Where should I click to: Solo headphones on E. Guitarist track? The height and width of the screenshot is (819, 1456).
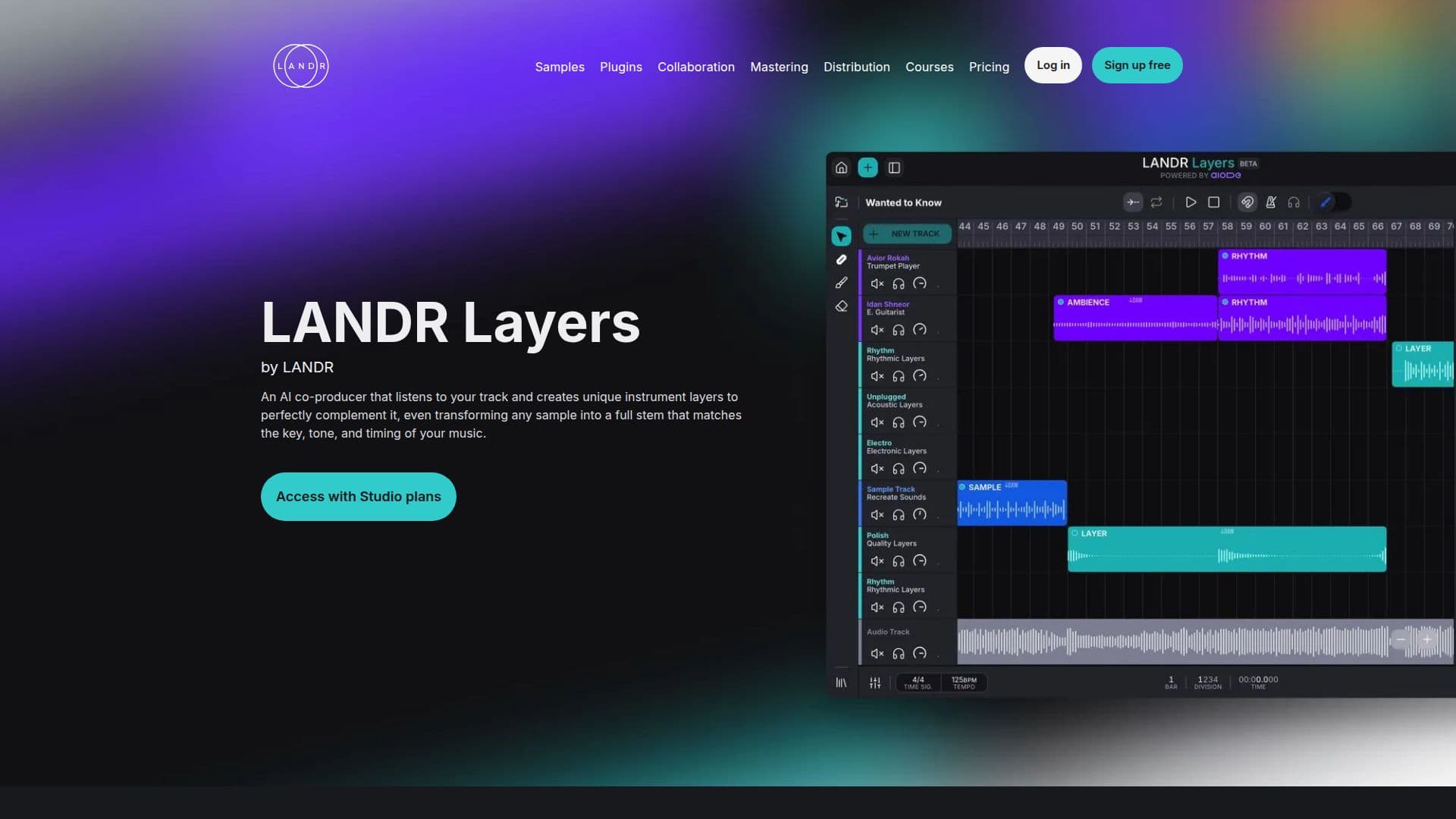coord(899,330)
